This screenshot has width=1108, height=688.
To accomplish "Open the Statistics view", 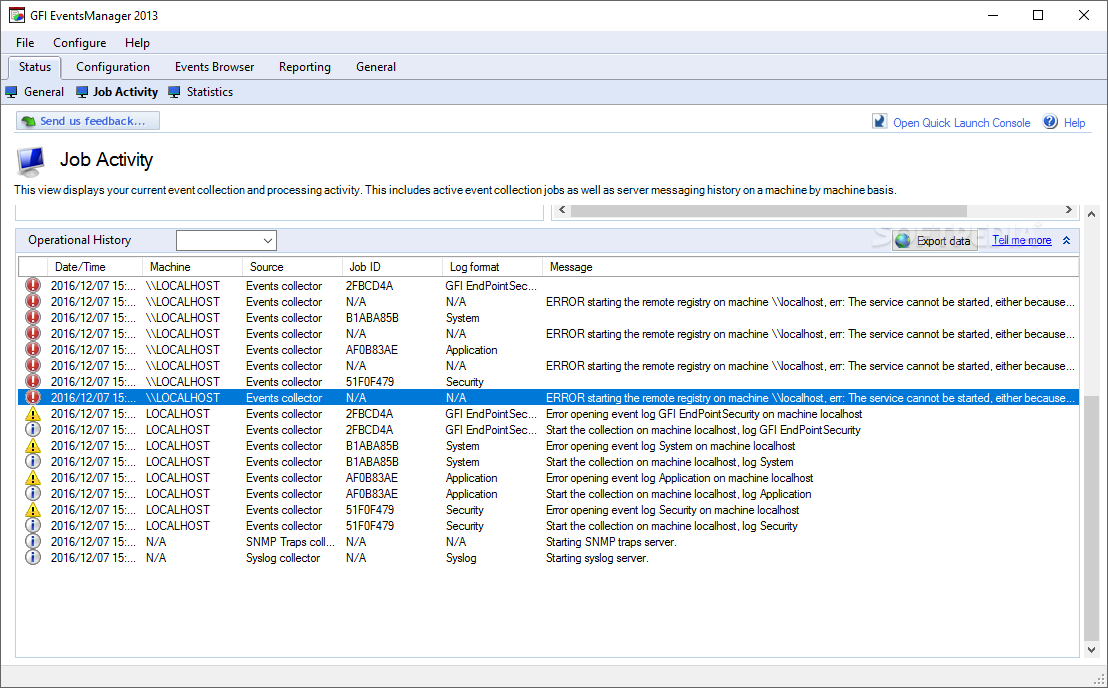I will click(209, 92).
